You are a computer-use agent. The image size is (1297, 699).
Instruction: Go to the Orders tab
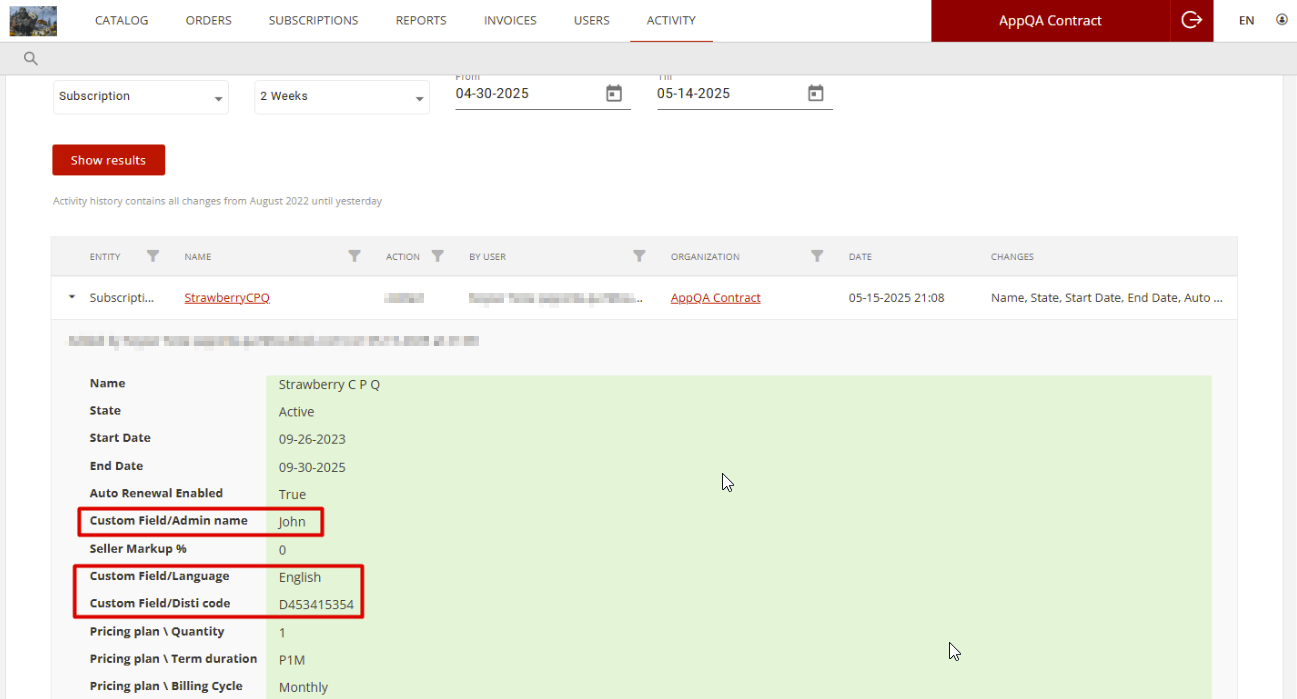click(x=209, y=20)
